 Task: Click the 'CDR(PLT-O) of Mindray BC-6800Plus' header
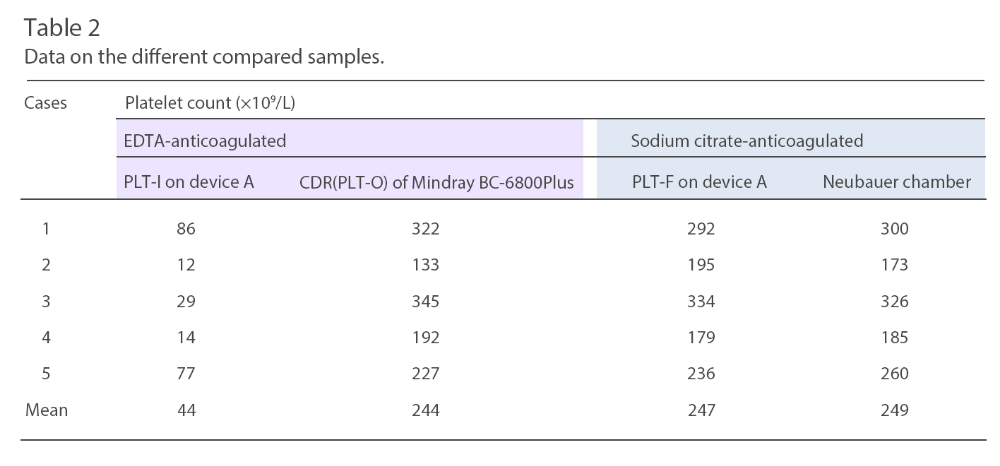436,182
